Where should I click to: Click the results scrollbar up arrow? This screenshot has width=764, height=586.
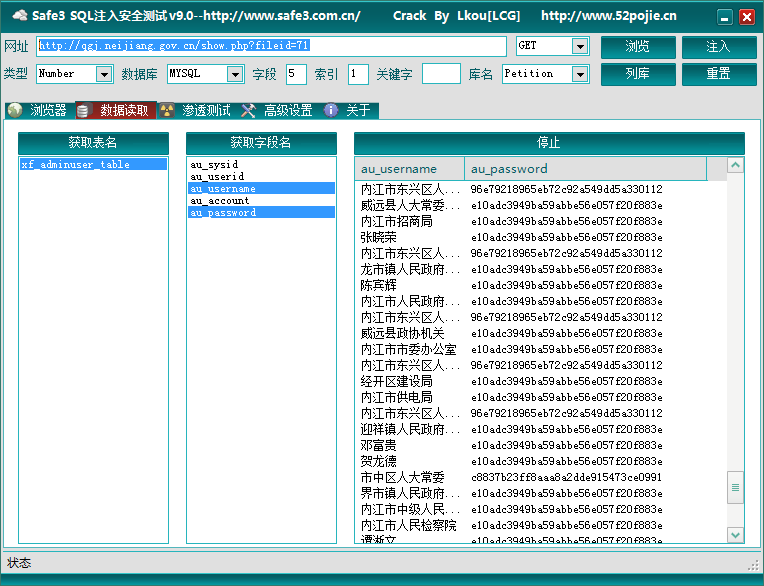735,165
